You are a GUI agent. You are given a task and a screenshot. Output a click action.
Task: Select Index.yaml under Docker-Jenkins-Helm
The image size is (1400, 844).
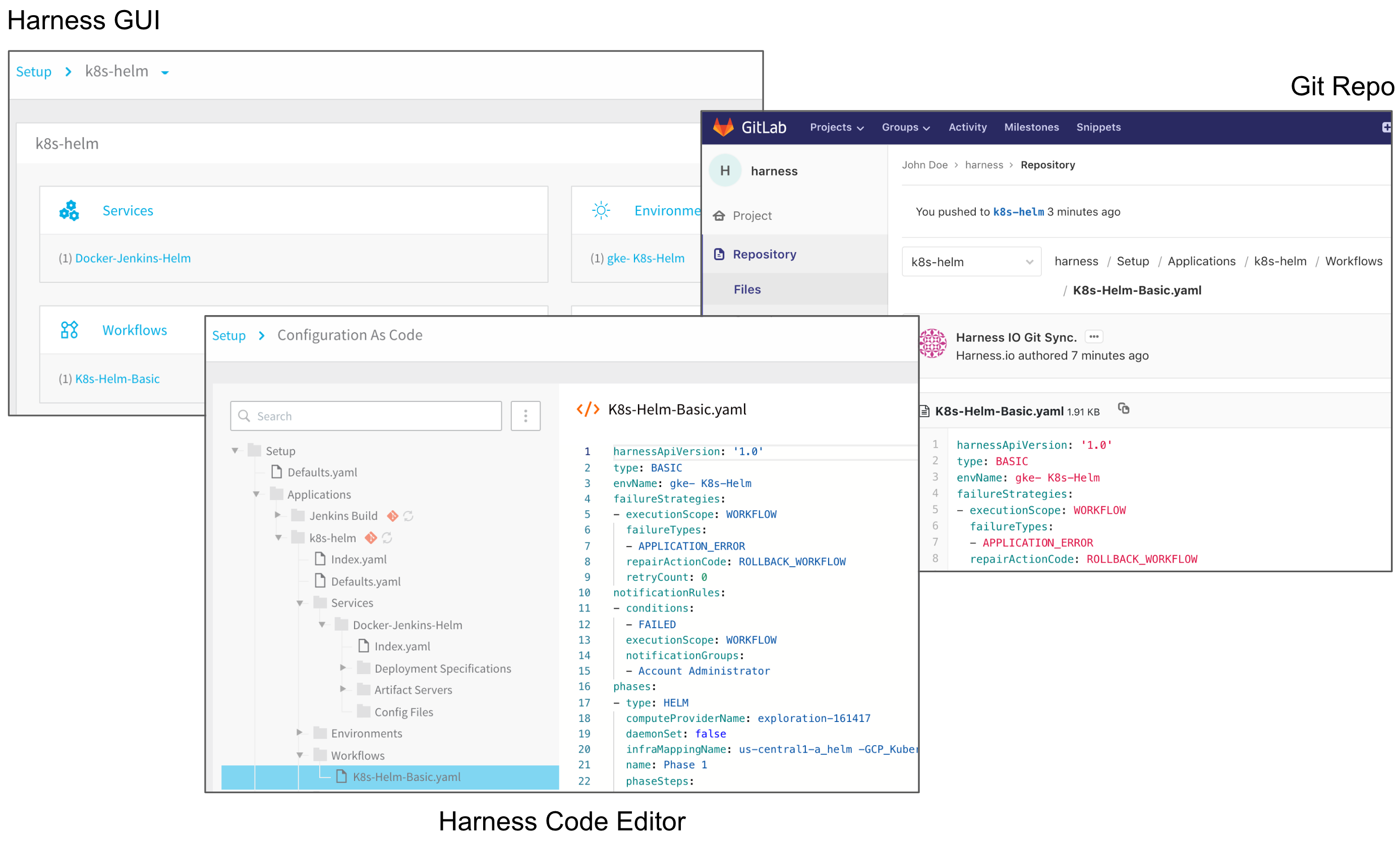[402, 646]
